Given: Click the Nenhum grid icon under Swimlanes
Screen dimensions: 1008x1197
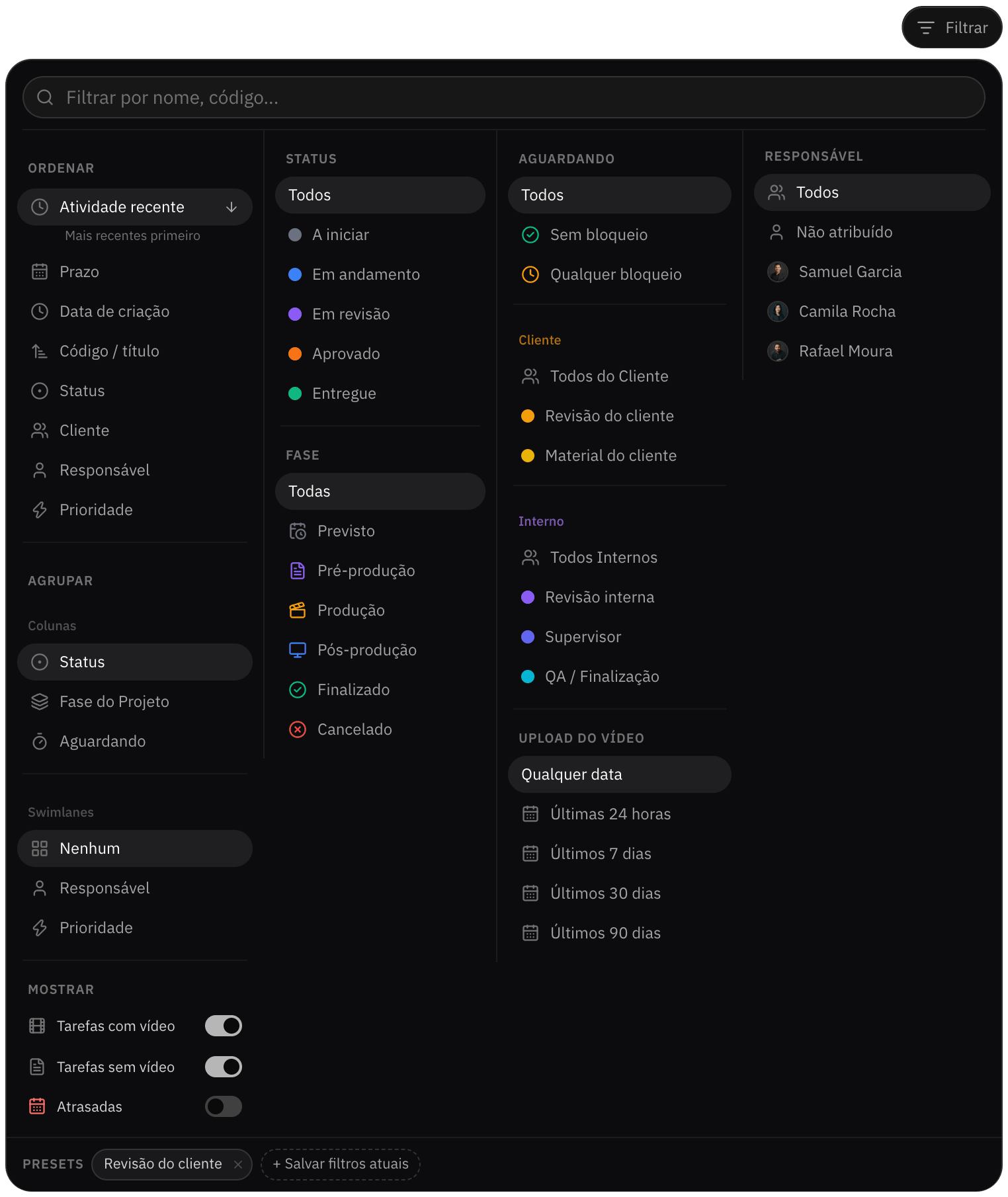Looking at the screenshot, I should click(x=40, y=848).
